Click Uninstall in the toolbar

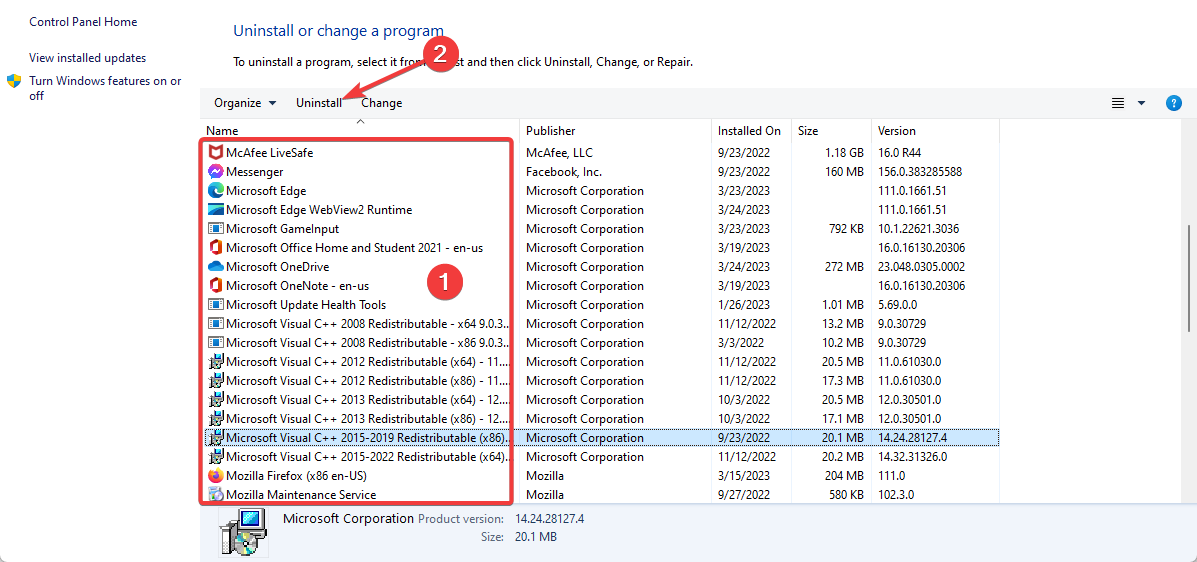point(319,103)
